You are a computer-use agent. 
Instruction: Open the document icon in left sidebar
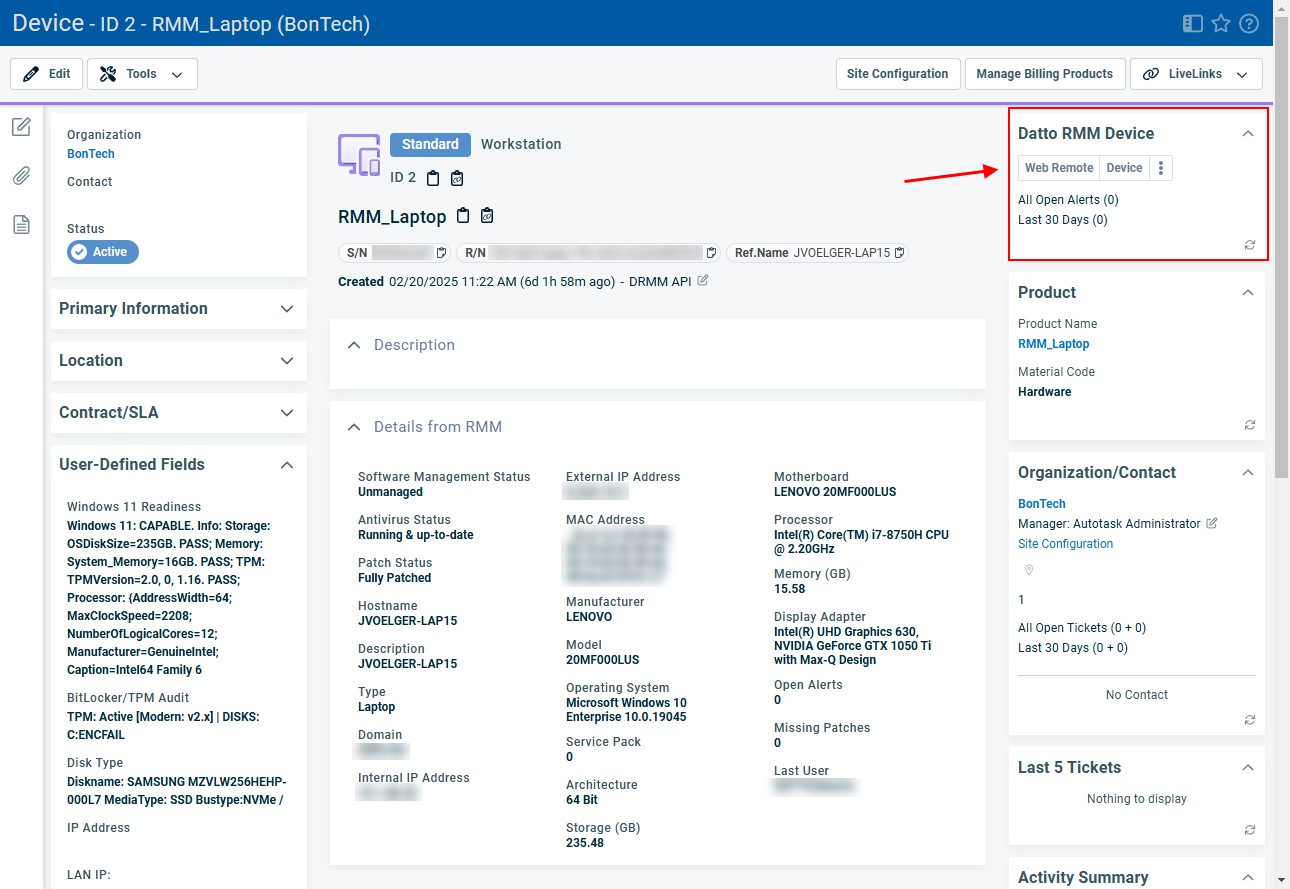[21, 225]
